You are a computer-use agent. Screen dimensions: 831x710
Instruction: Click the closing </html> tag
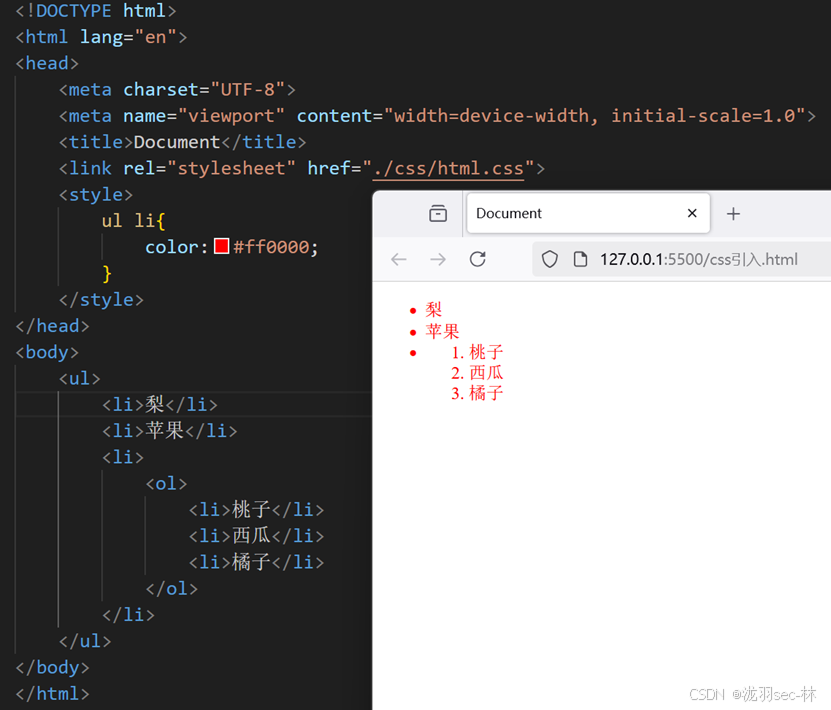point(52,694)
